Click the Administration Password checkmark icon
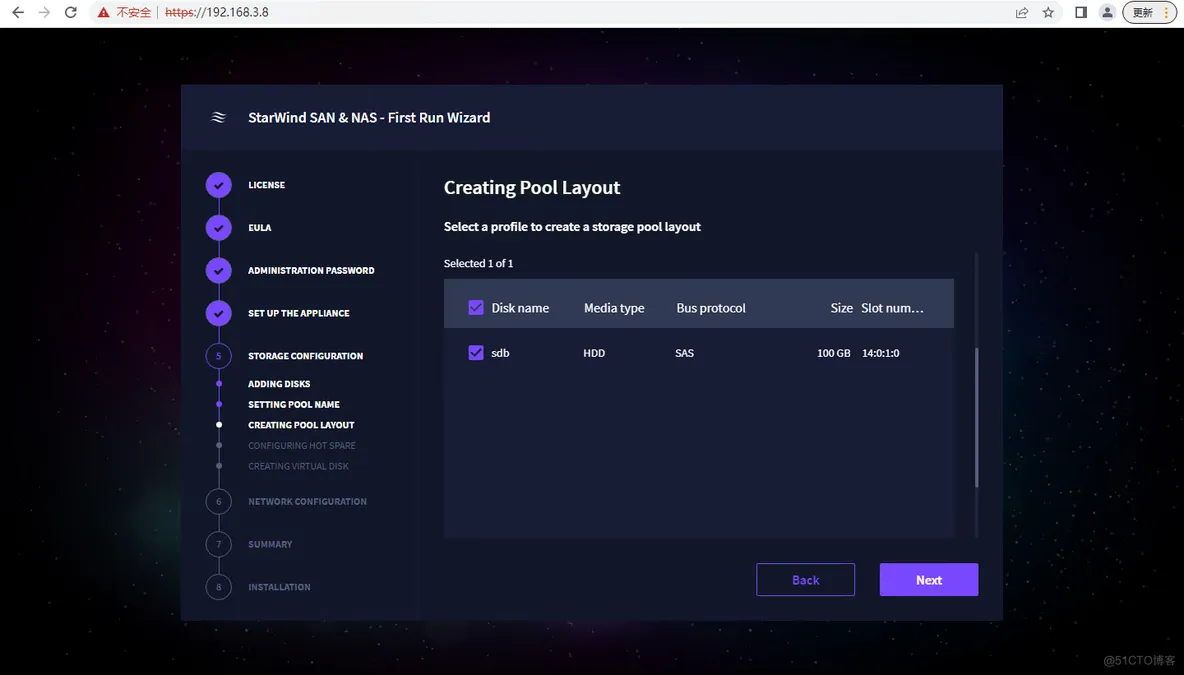1184x675 pixels. click(219, 270)
